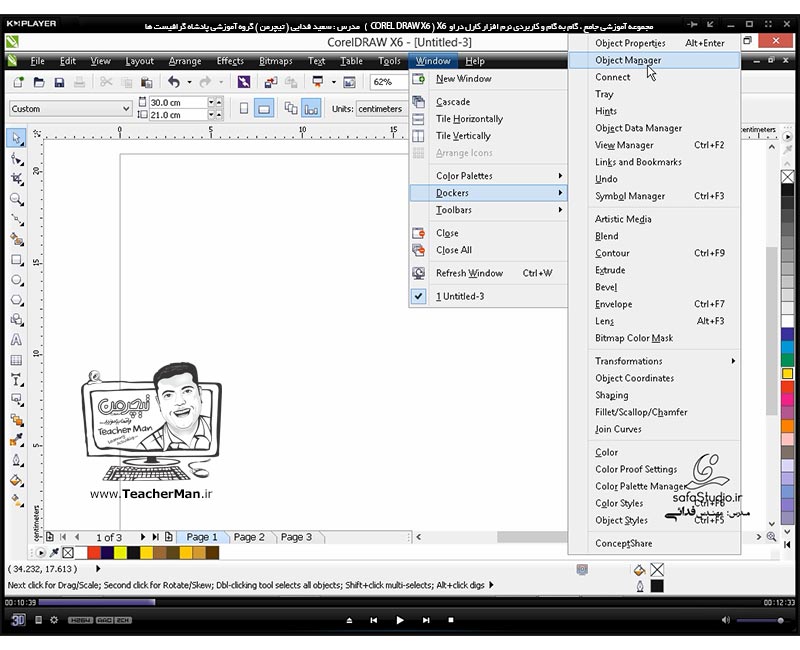Click the page height 21.0 cm field

[177, 115]
